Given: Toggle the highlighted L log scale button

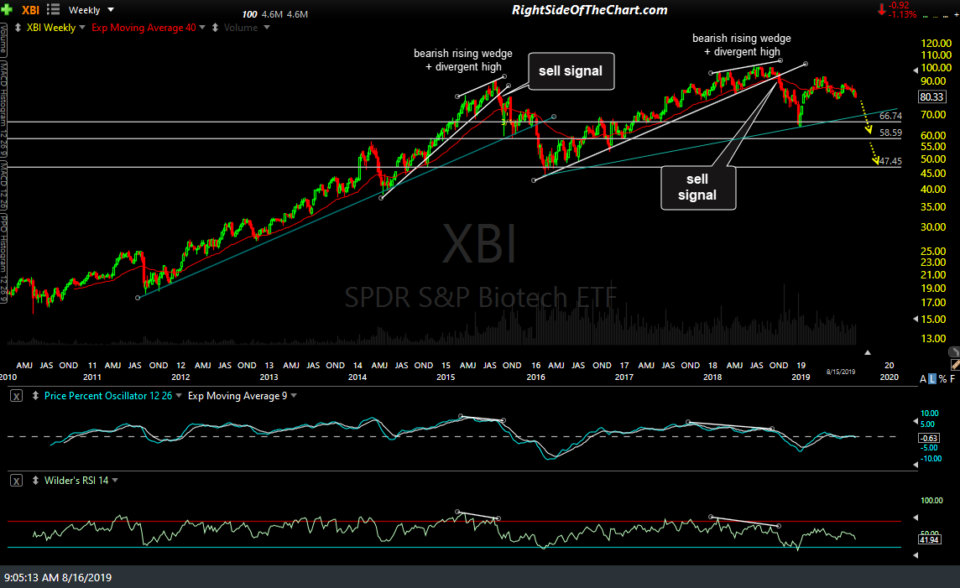Looking at the screenshot, I should [x=932, y=378].
